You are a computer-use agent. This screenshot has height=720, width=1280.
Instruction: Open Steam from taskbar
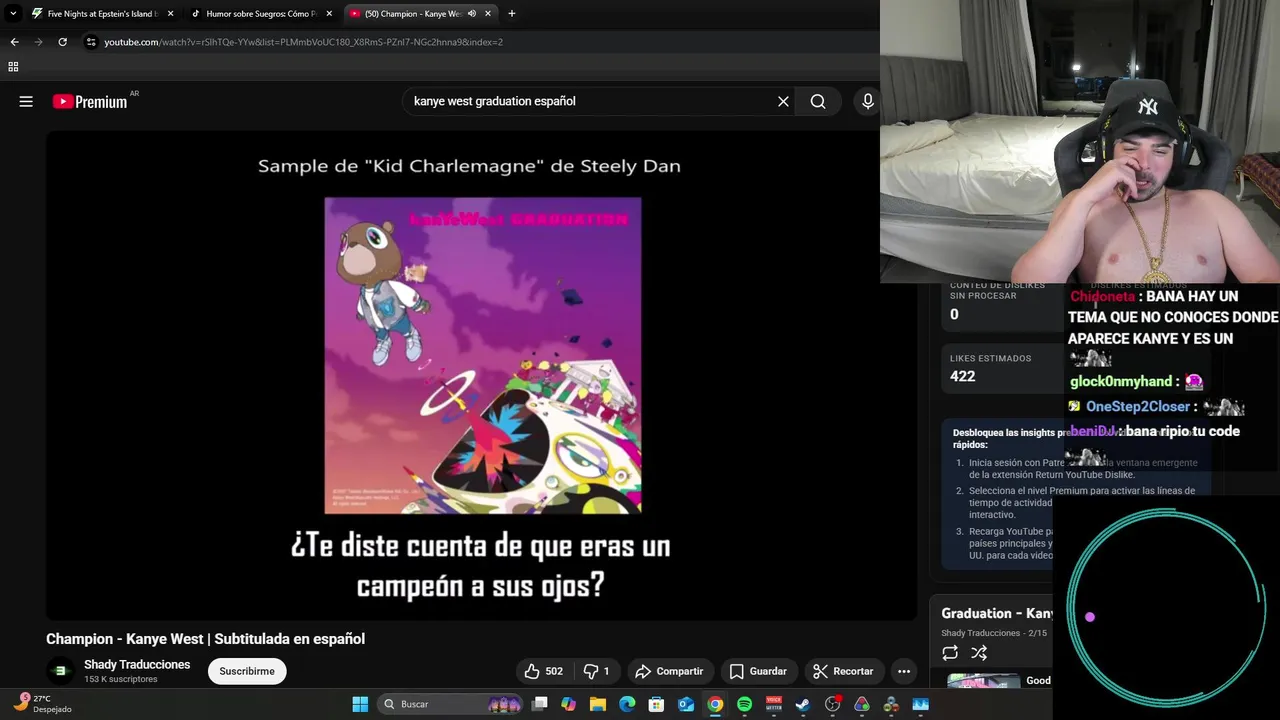coord(803,704)
